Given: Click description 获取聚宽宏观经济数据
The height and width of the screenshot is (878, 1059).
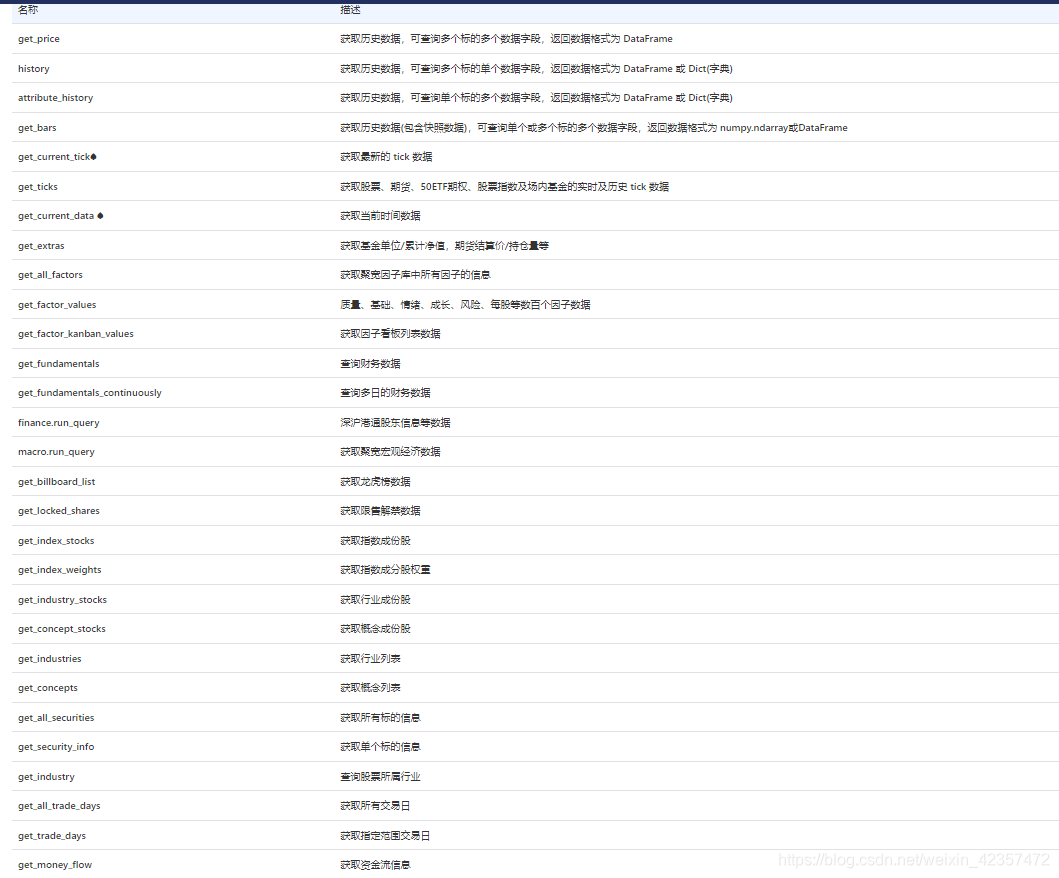Looking at the screenshot, I should (x=390, y=452).
